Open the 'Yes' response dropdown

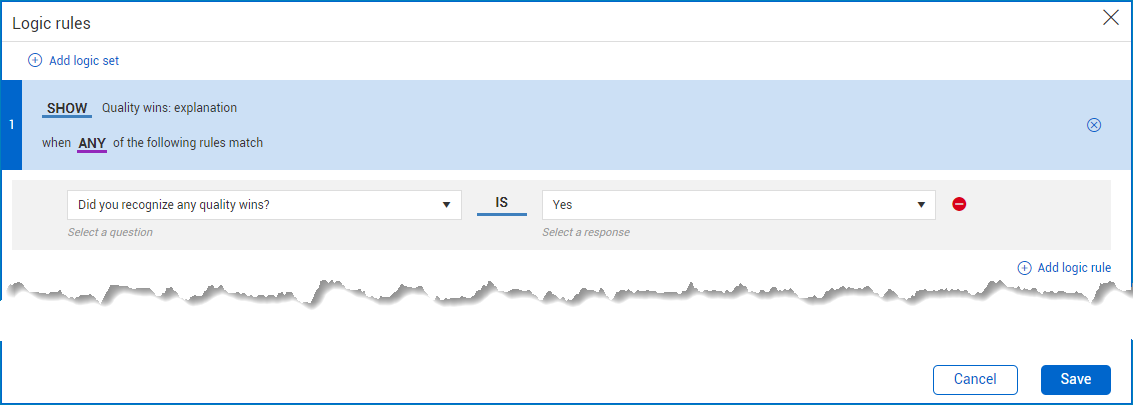(730, 205)
